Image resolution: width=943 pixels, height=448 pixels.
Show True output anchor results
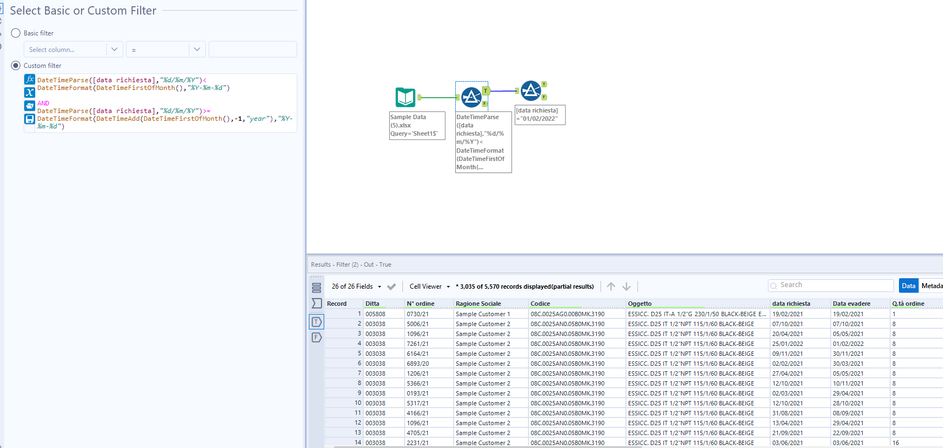pyautogui.click(x=316, y=322)
